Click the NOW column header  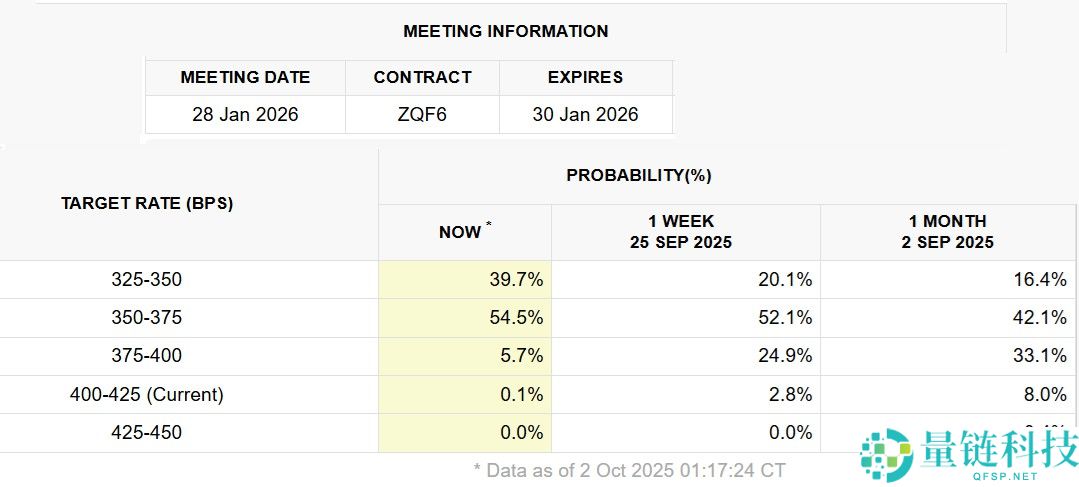[460, 232]
